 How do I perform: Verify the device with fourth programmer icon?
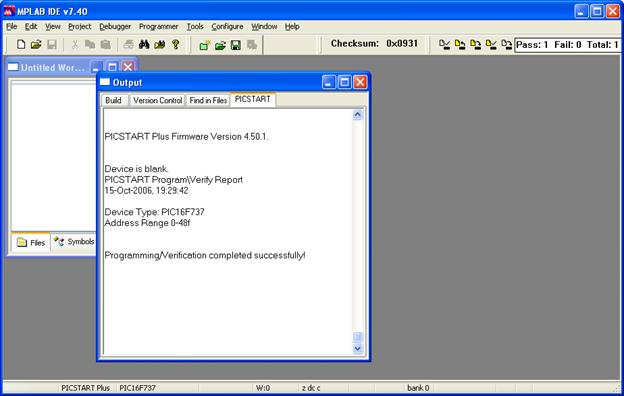[491, 45]
